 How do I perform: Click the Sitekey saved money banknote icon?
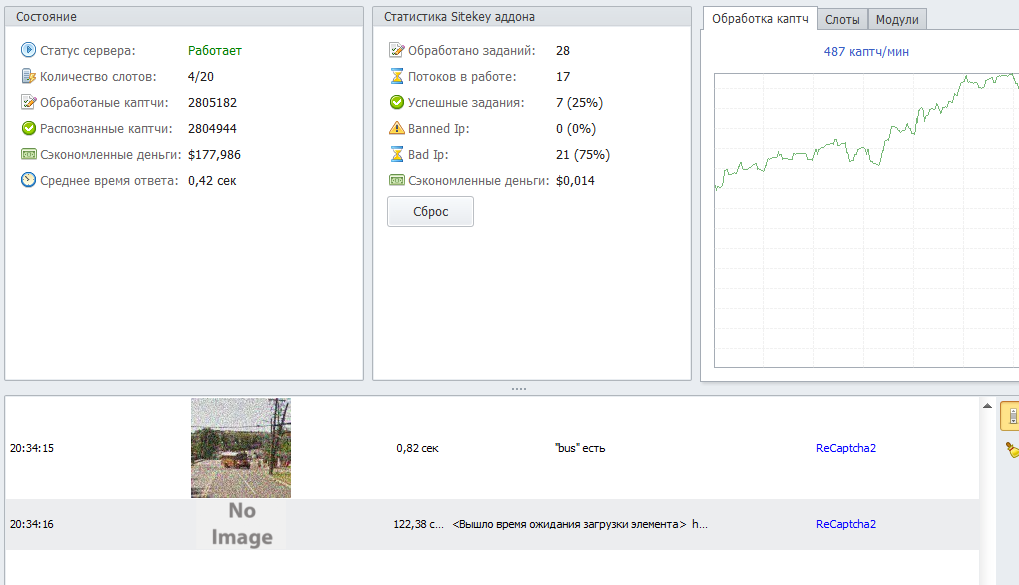pos(396,180)
